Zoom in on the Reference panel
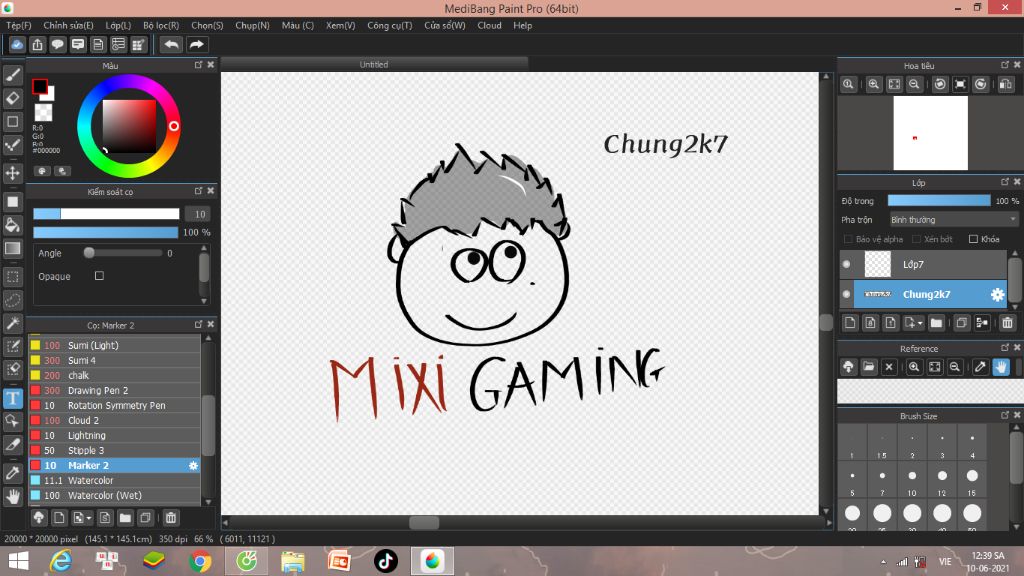This screenshot has width=1024, height=576. [914, 367]
